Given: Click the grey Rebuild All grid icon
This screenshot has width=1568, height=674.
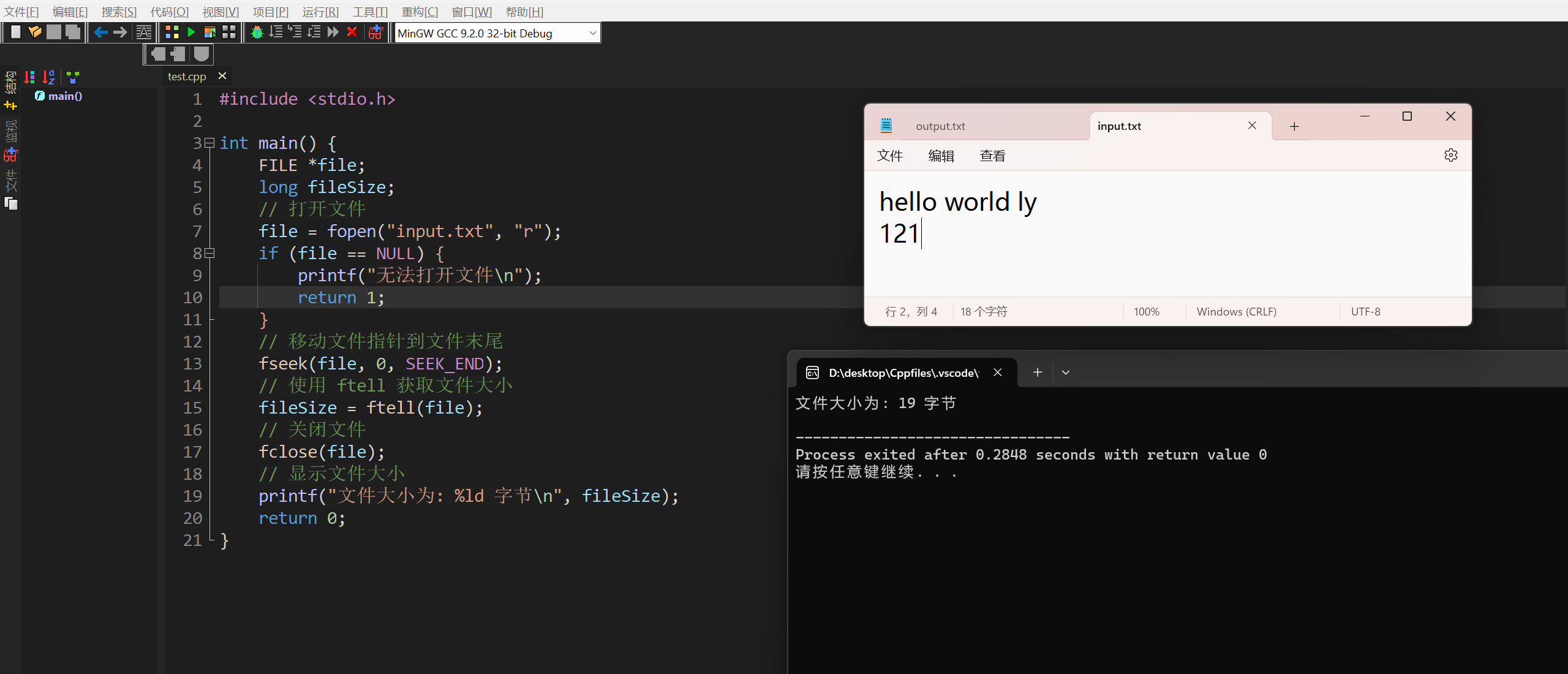Looking at the screenshot, I should 229,32.
